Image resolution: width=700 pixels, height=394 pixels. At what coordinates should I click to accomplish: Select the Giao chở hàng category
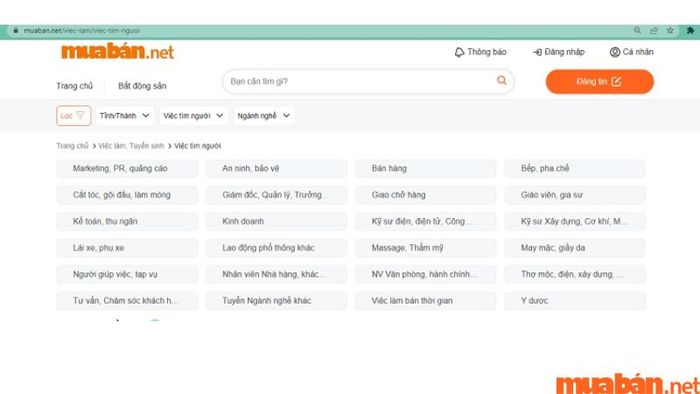click(x=425, y=195)
